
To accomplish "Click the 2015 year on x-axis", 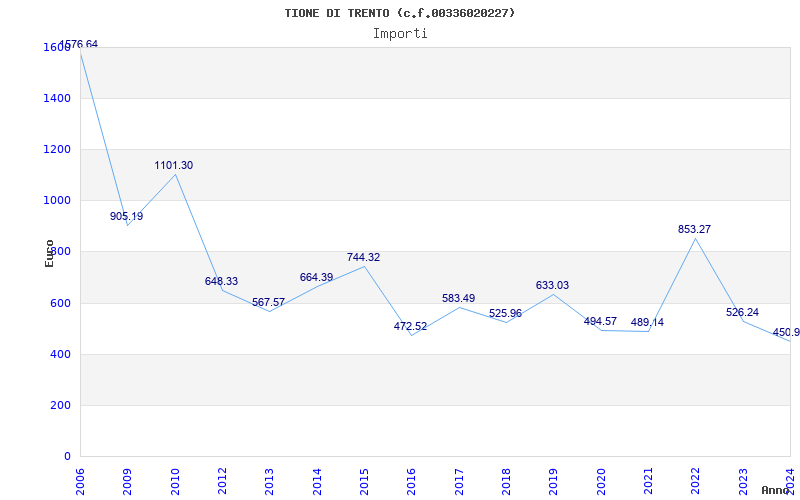I will 364,480.
